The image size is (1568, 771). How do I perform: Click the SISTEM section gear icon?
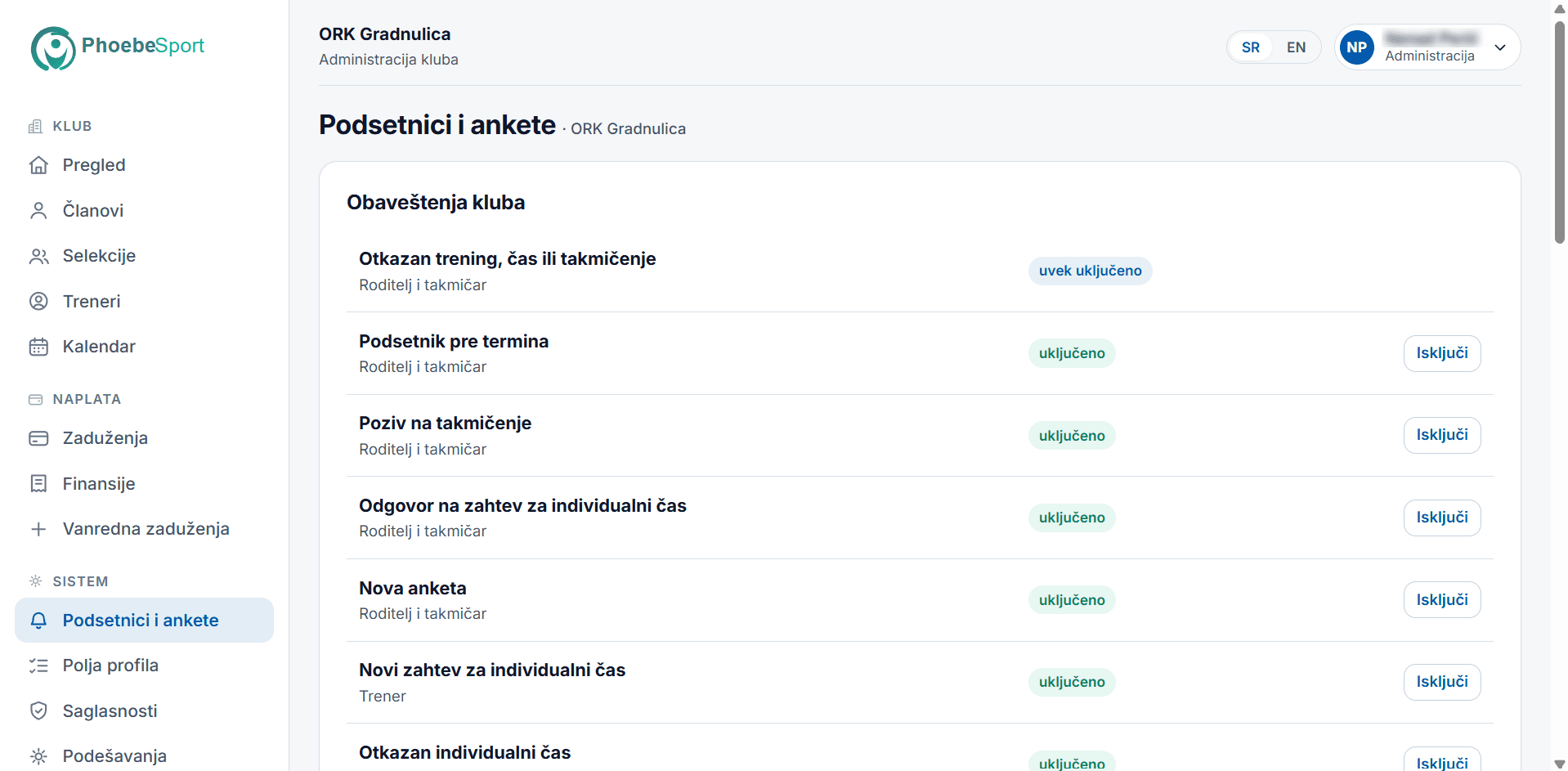pyautogui.click(x=35, y=581)
